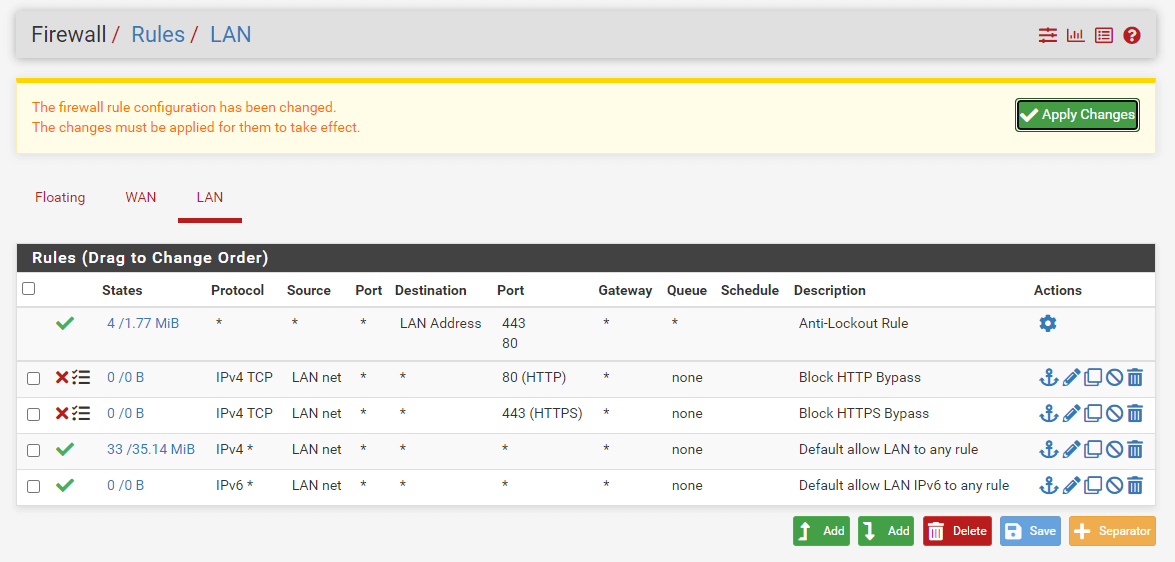Screen dimensions: 1175x562
Task: Open related status bar-chart icon in header
Action: pos(1075,35)
